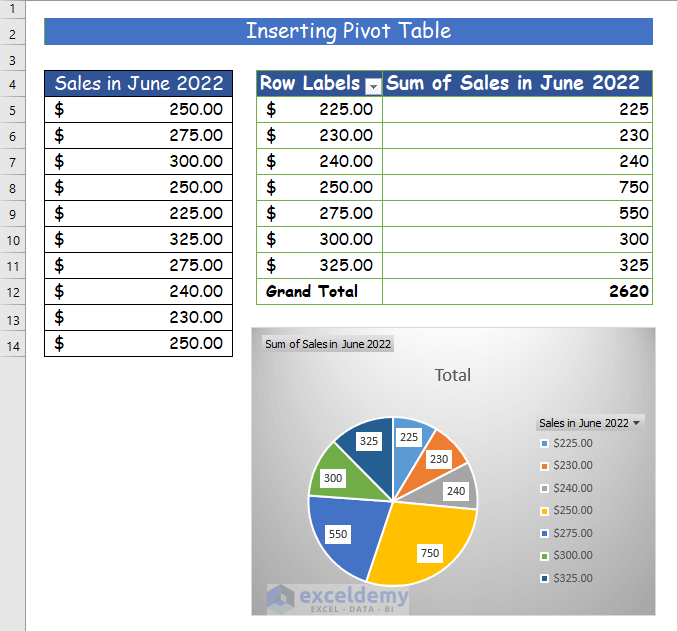Select the Grand Total label cell
The width and height of the screenshot is (677, 631).
pos(320,292)
